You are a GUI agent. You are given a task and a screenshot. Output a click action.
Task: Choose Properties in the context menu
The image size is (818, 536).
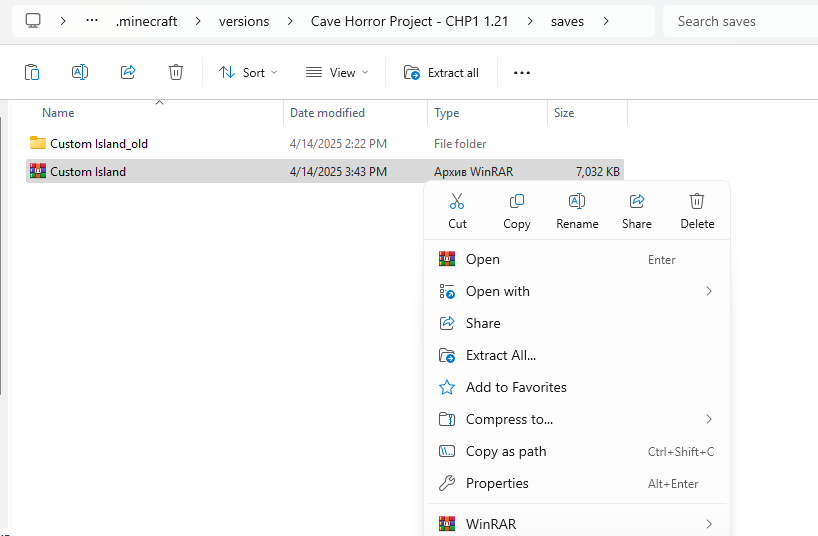(497, 483)
